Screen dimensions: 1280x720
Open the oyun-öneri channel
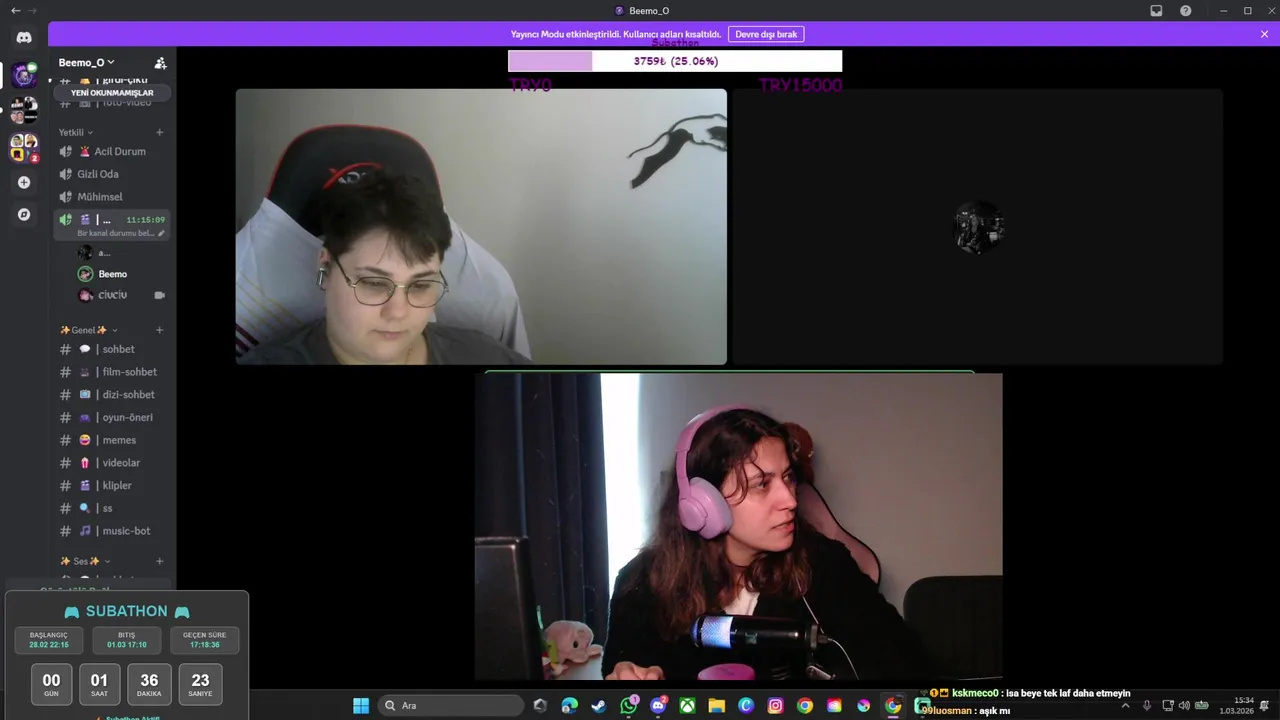[111, 417]
